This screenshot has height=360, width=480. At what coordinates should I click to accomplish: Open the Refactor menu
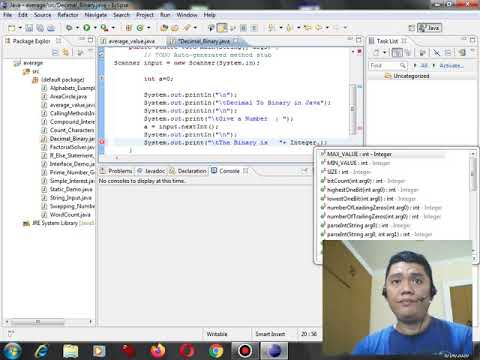68,15
